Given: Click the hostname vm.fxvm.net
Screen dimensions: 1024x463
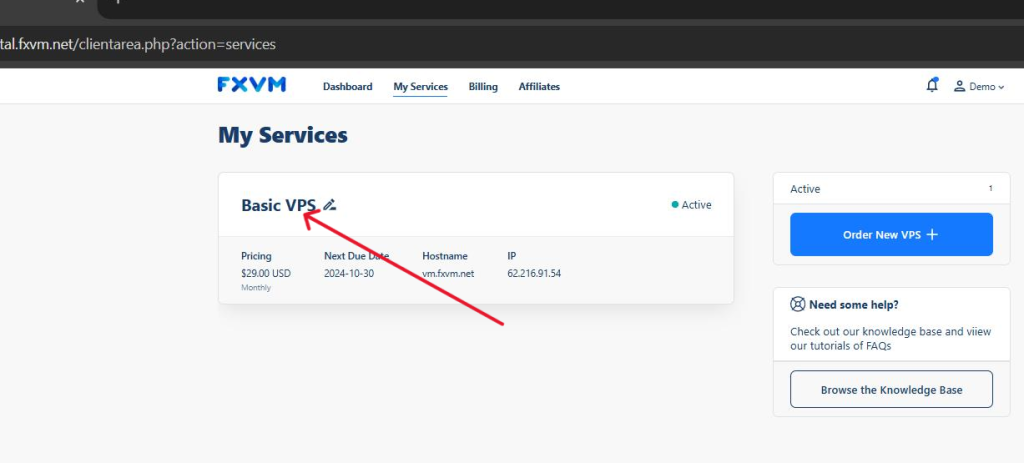Looking at the screenshot, I should coord(450,273).
